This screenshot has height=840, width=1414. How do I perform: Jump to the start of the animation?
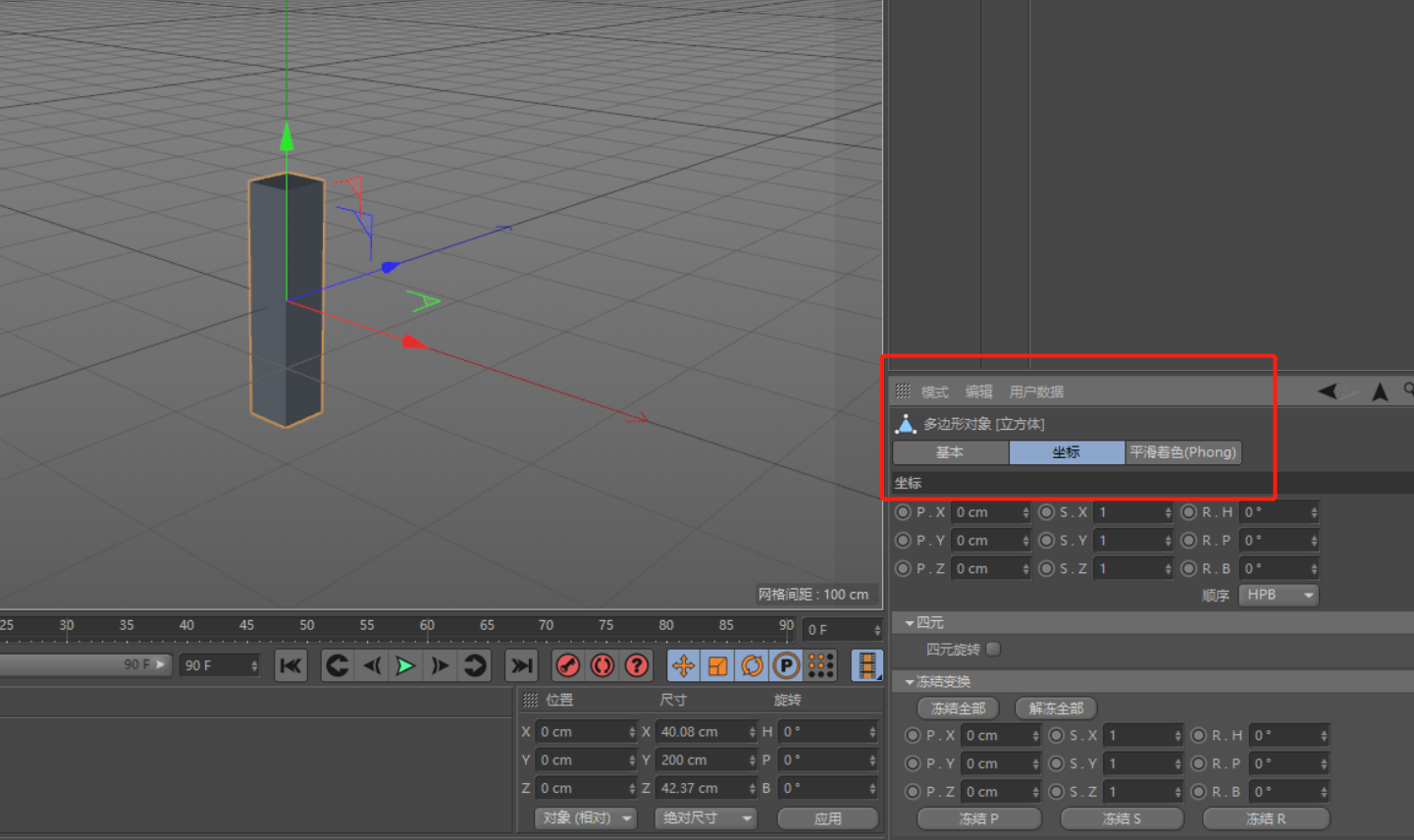[x=291, y=665]
